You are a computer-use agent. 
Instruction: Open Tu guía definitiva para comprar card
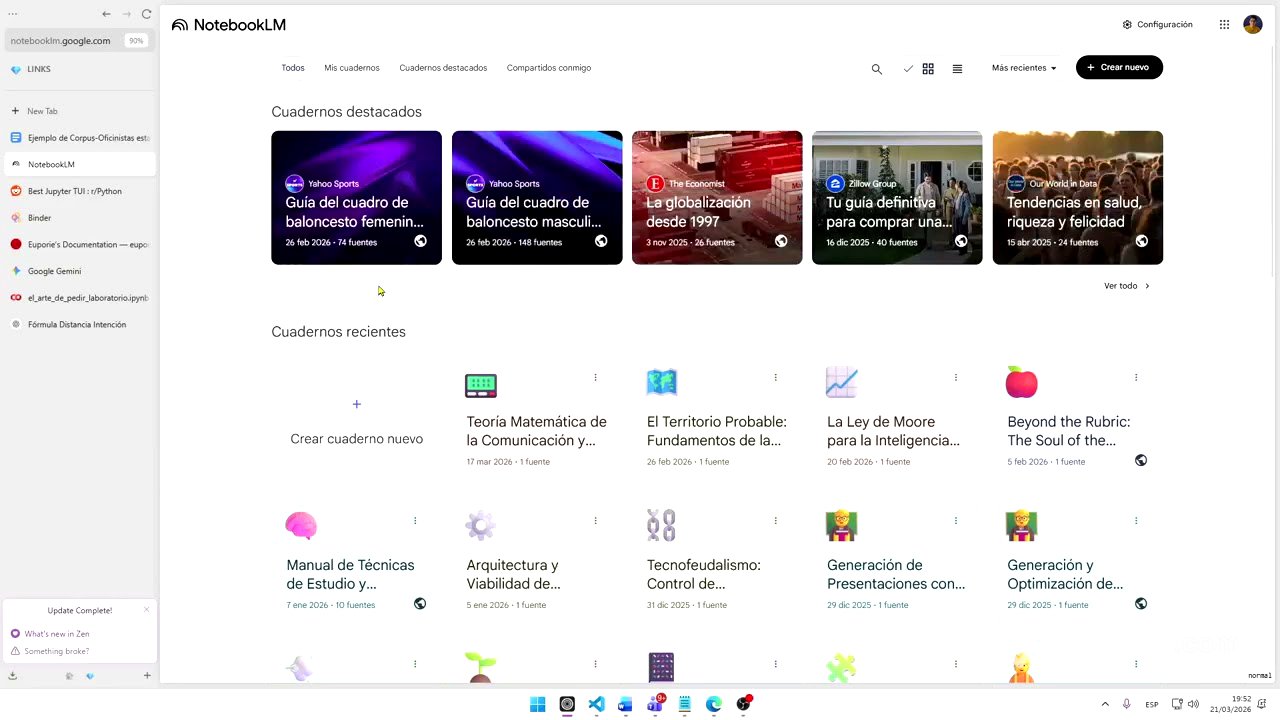897,197
